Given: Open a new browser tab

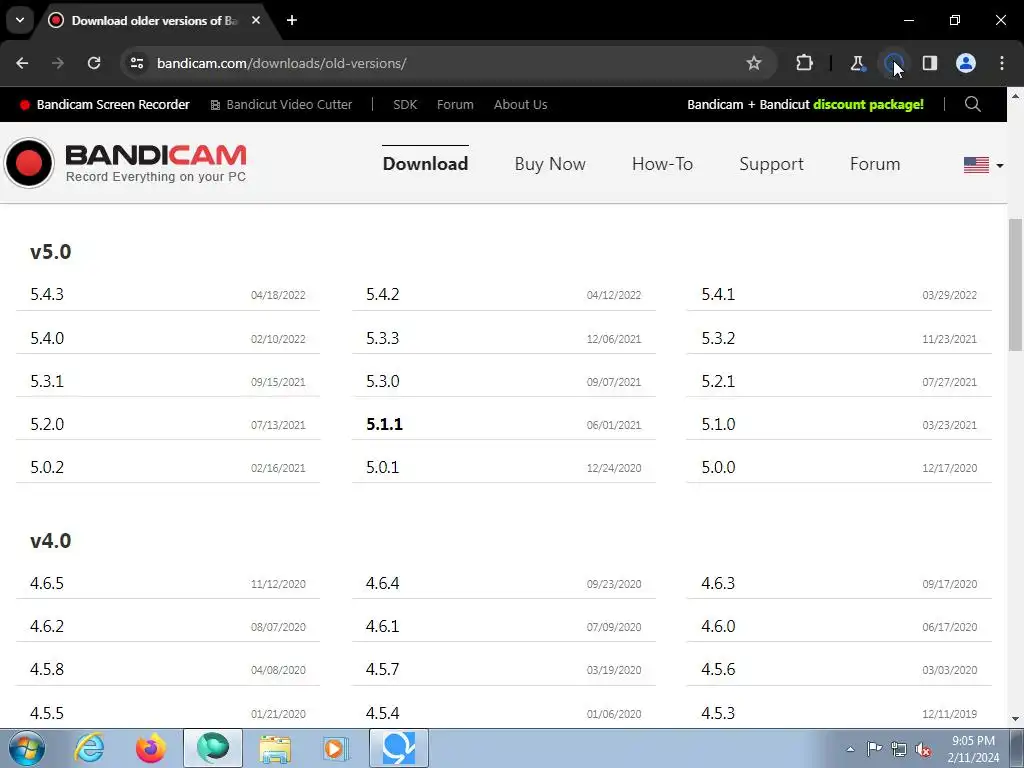Looking at the screenshot, I should (292, 20).
